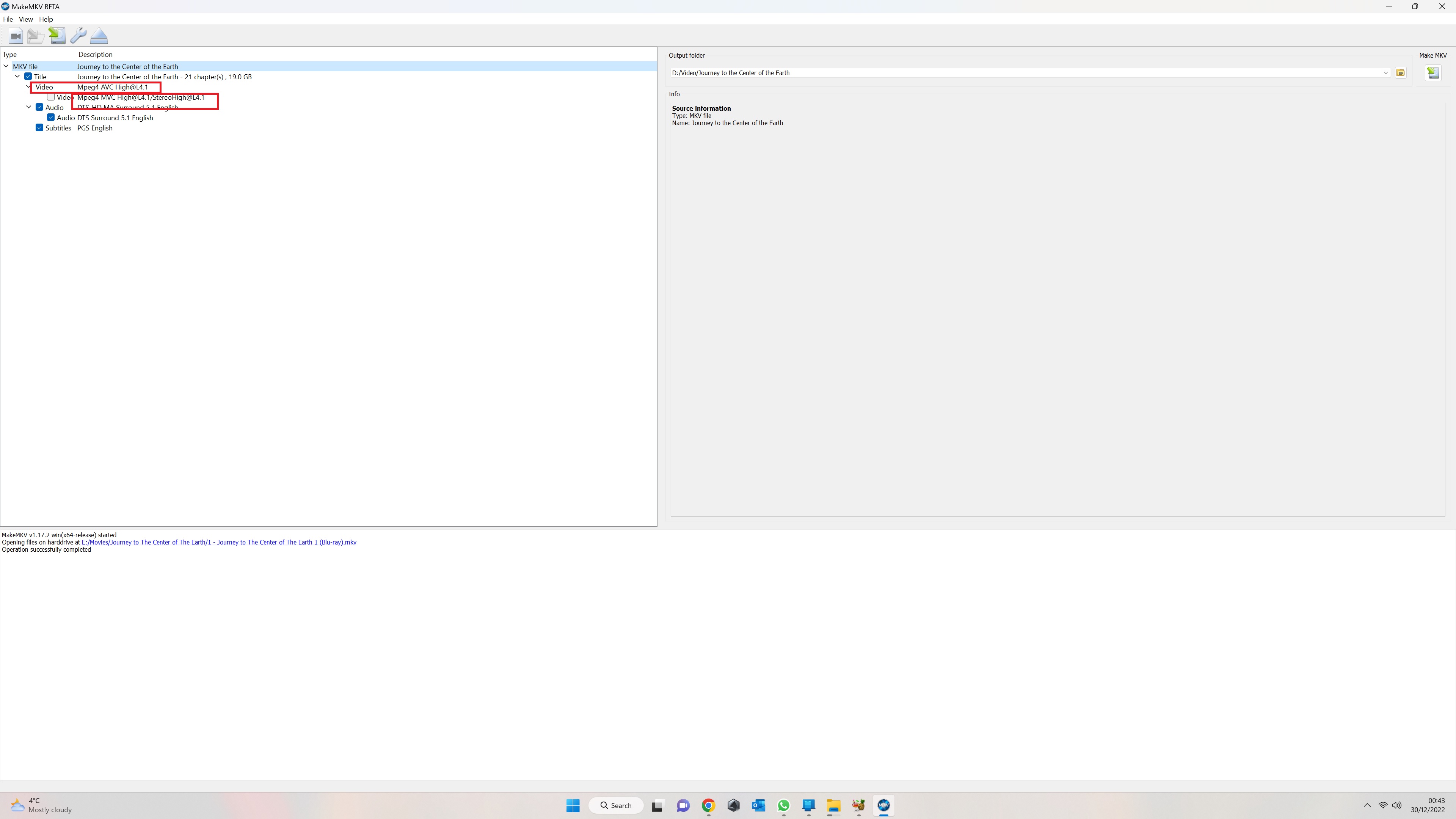
Task: Open the View menu
Action: (25, 19)
